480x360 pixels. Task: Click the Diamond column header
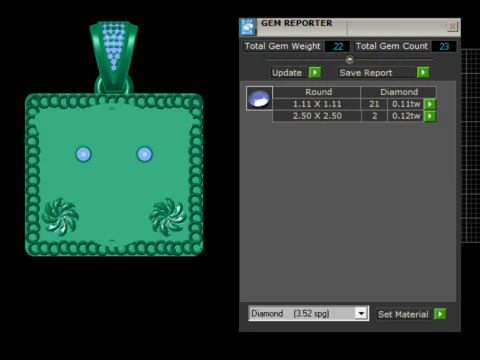399,92
